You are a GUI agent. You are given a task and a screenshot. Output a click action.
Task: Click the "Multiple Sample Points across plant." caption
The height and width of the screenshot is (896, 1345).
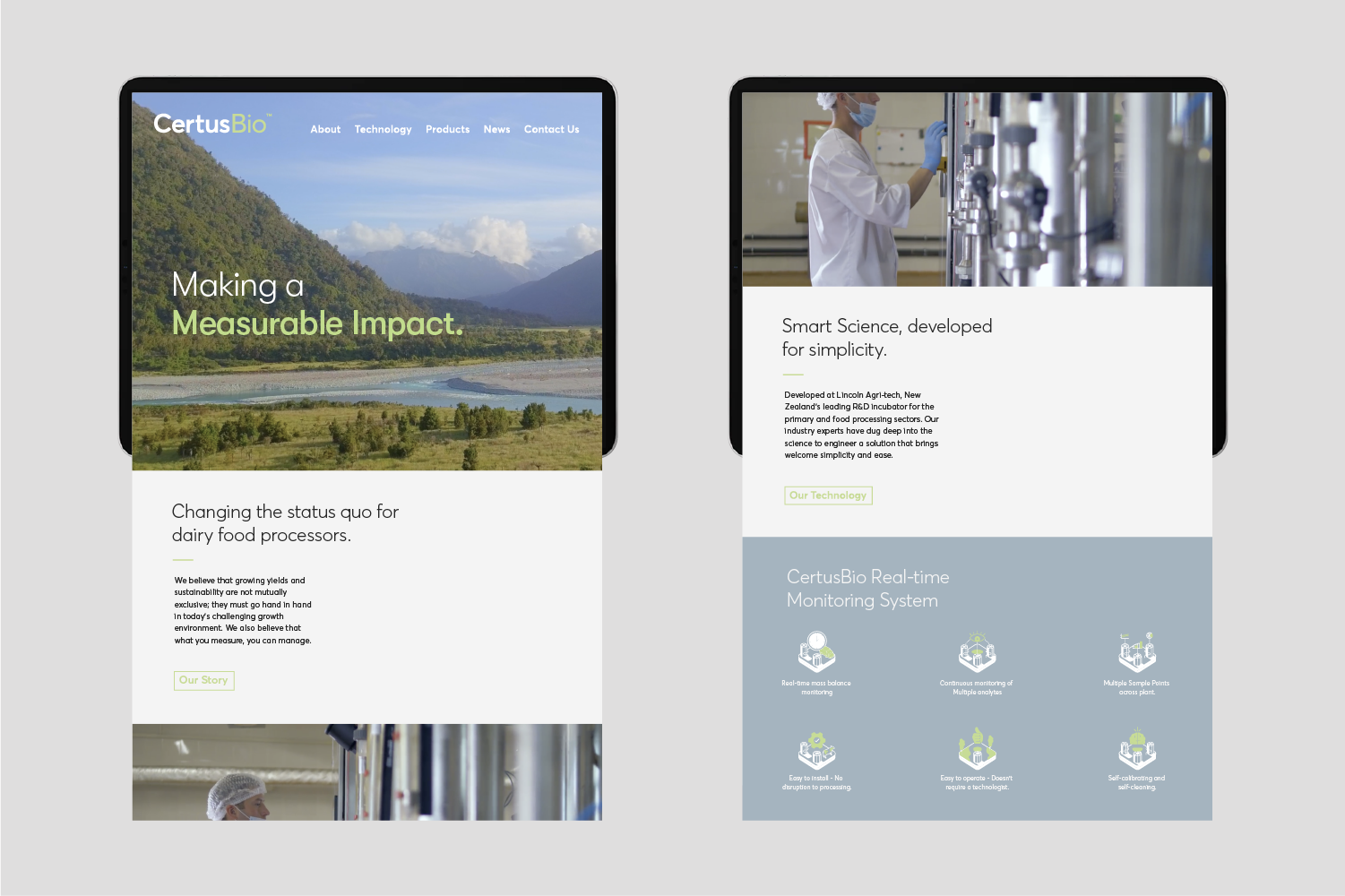1136,687
